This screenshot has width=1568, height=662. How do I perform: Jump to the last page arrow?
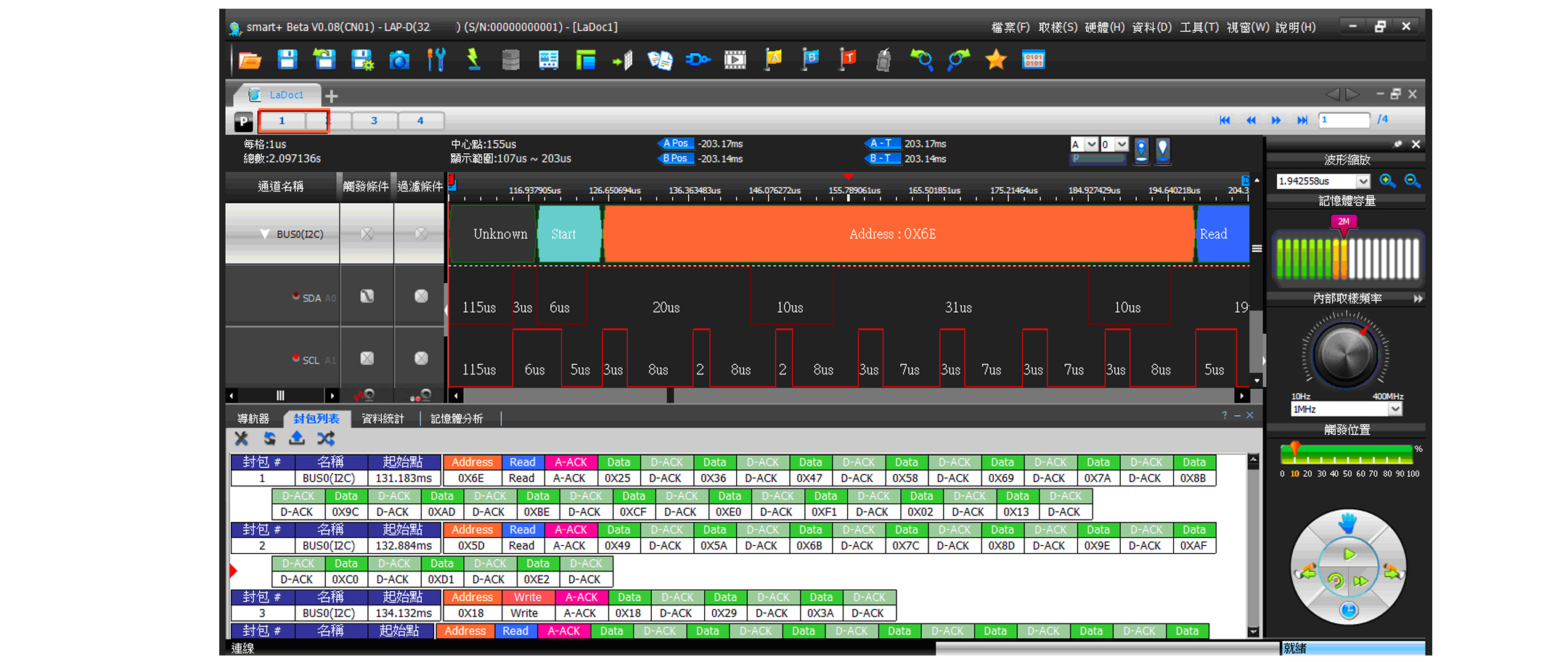click(x=1302, y=120)
